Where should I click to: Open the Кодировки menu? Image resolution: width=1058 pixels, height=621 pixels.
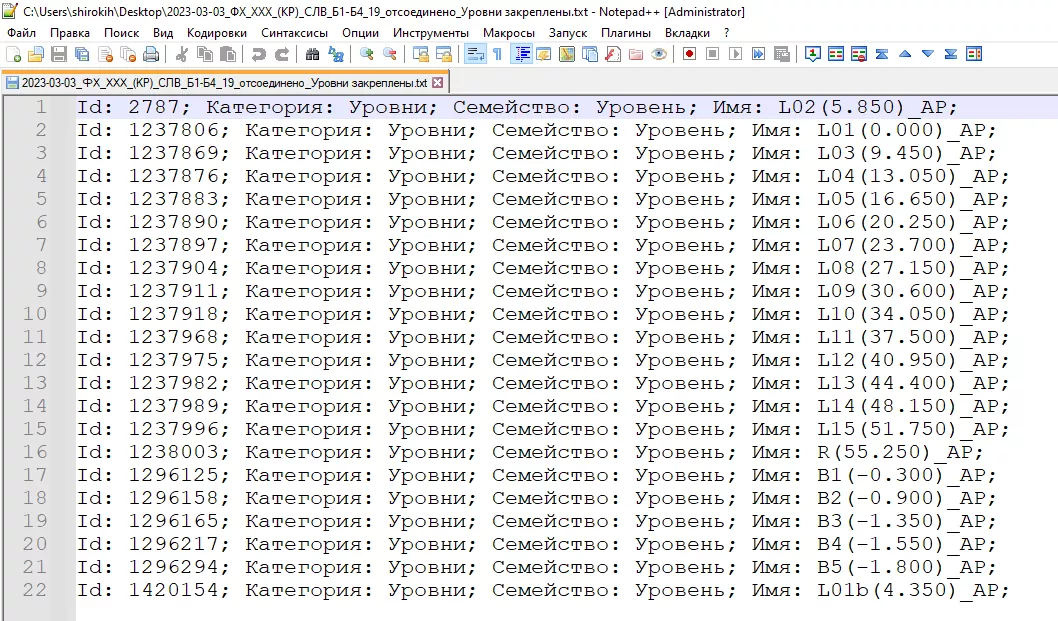pyautogui.click(x=216, y=32)
